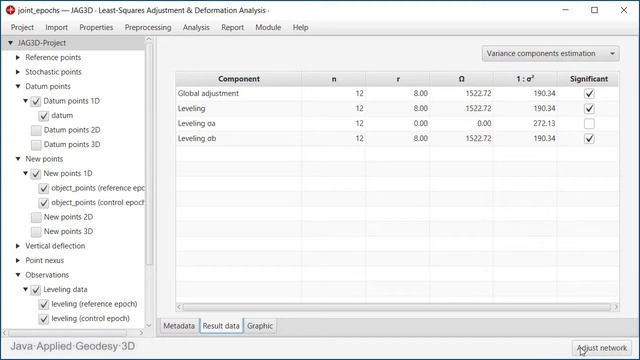The height and width of the screenshot is (360, 640).
Task: Click tree panel horizontal scrollbar thumb
Action: pyautogui.click(x=68, y=333)
